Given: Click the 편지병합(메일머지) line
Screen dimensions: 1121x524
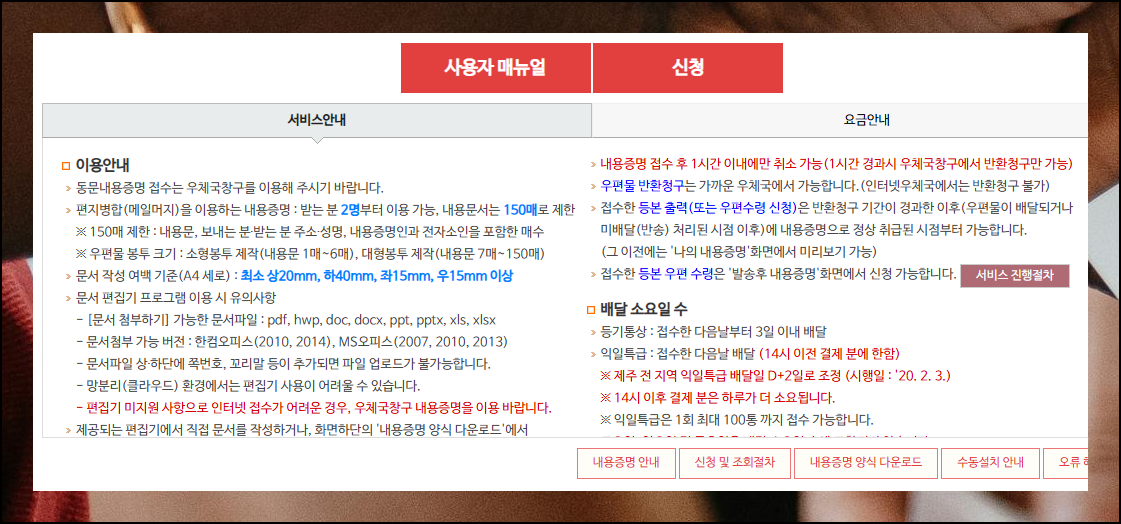Looking at the screenshot, I should (325, 210).
